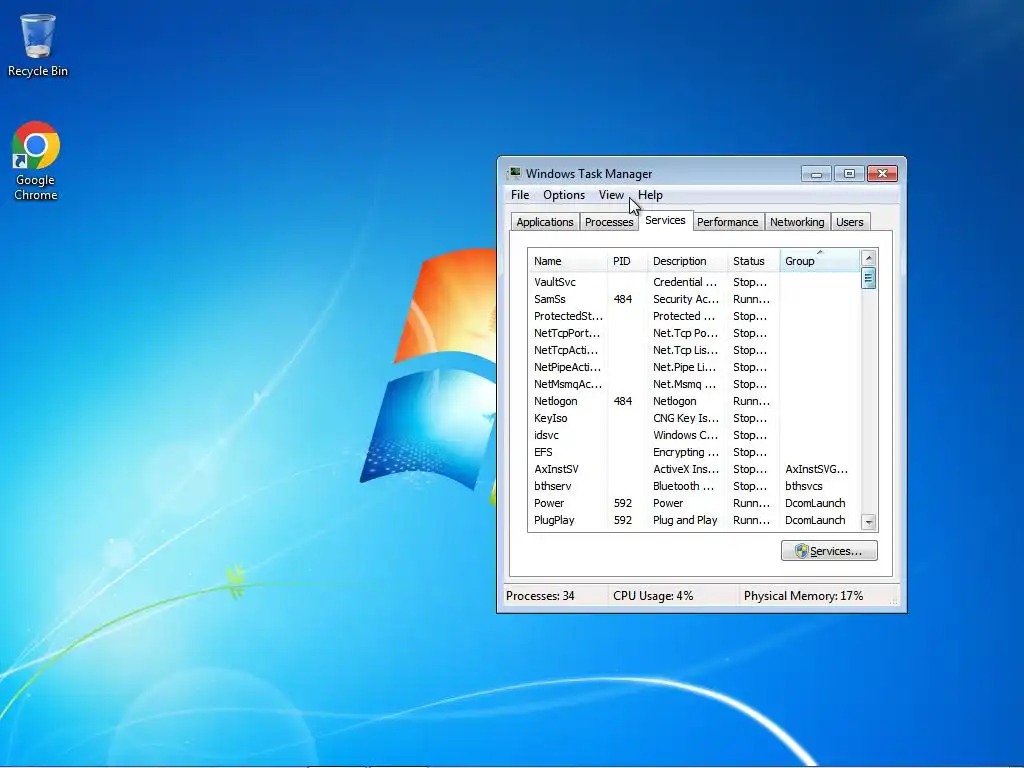Sort services by Group column header

820,261
